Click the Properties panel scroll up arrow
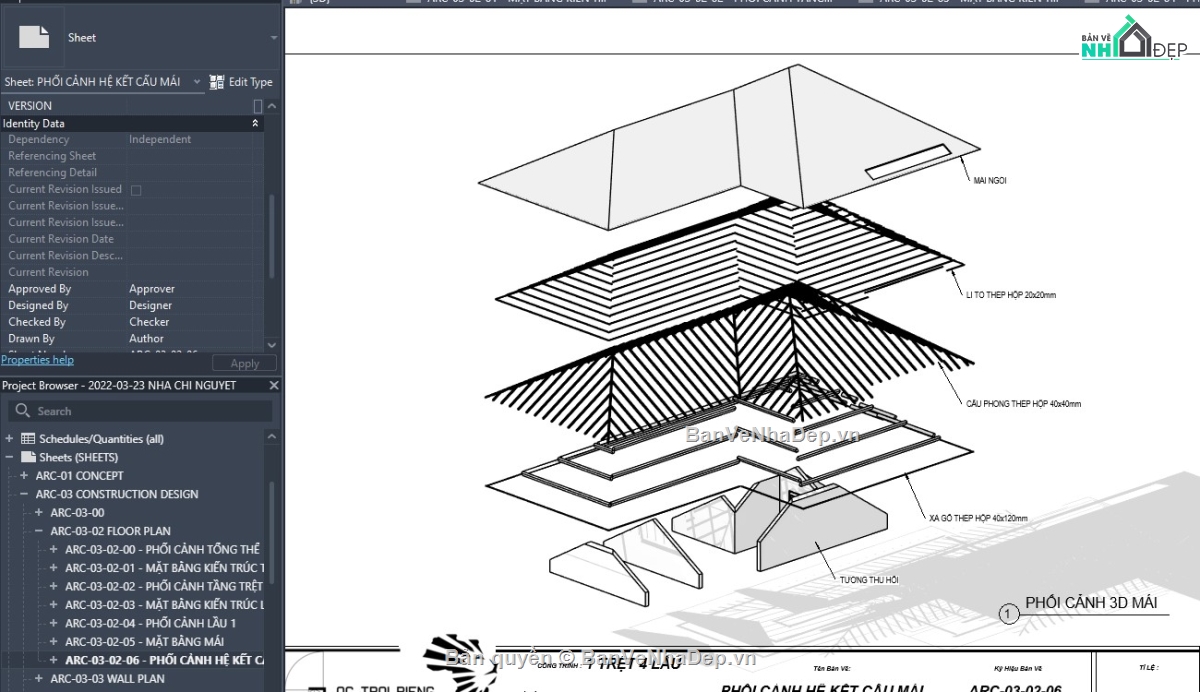The image size is (1200, 692). (272, 106)
